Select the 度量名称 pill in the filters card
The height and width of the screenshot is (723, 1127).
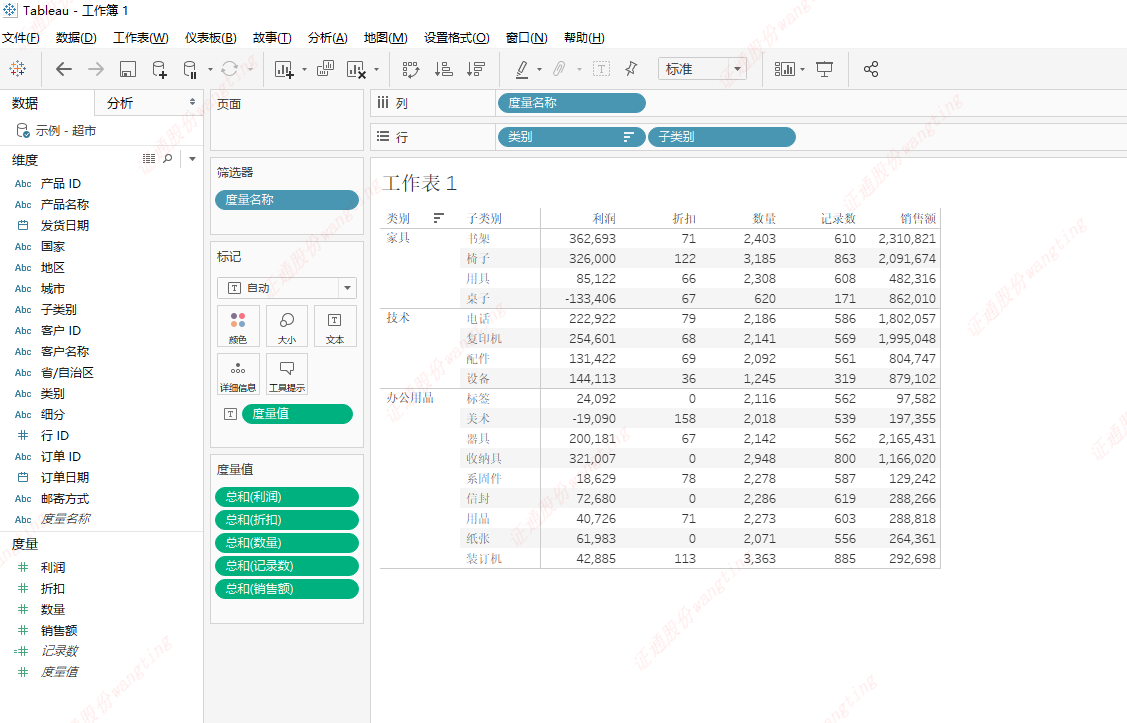pyautogui.click(x=287, y=200)
